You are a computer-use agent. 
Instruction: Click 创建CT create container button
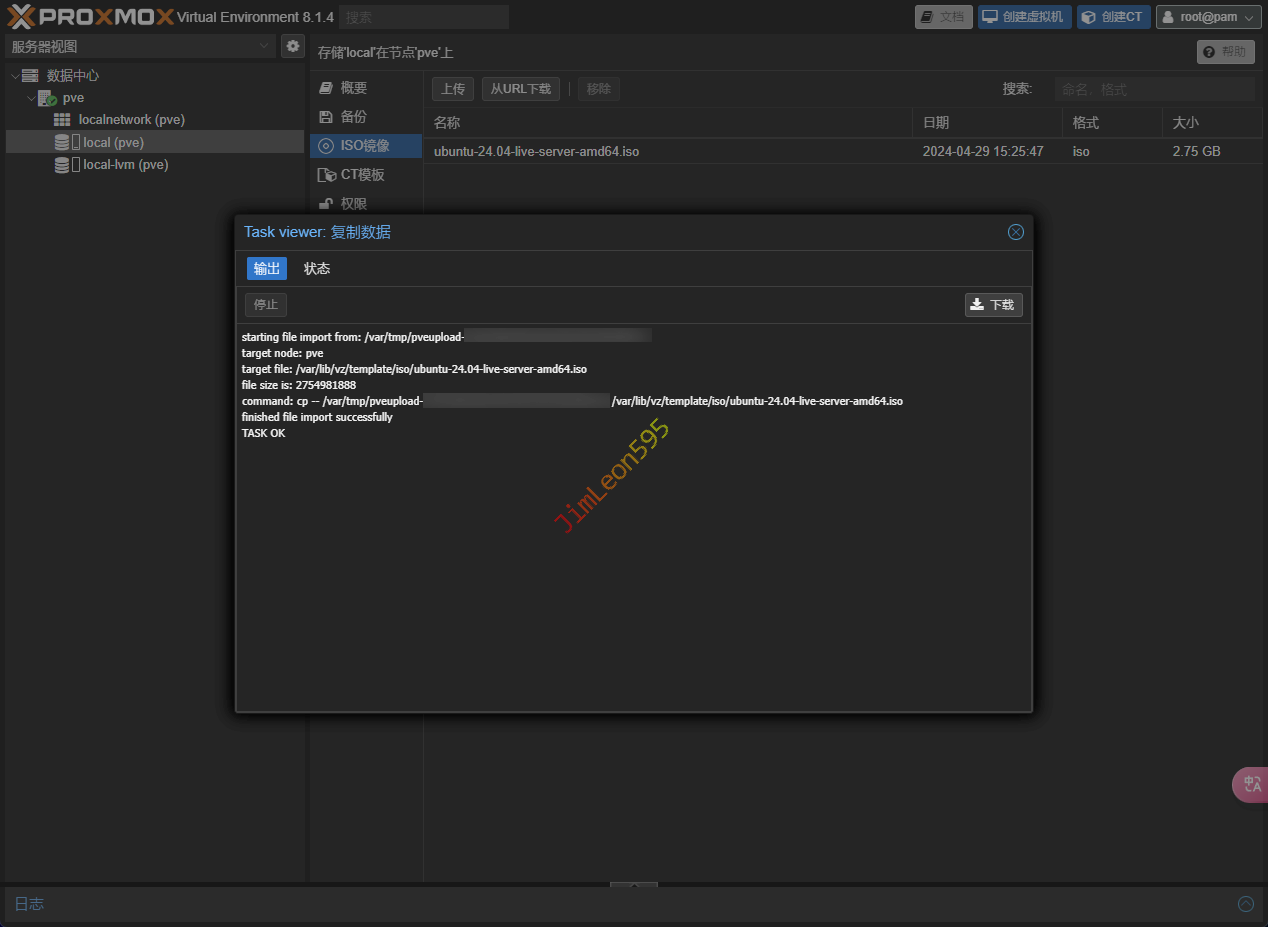coord(1113,17)
